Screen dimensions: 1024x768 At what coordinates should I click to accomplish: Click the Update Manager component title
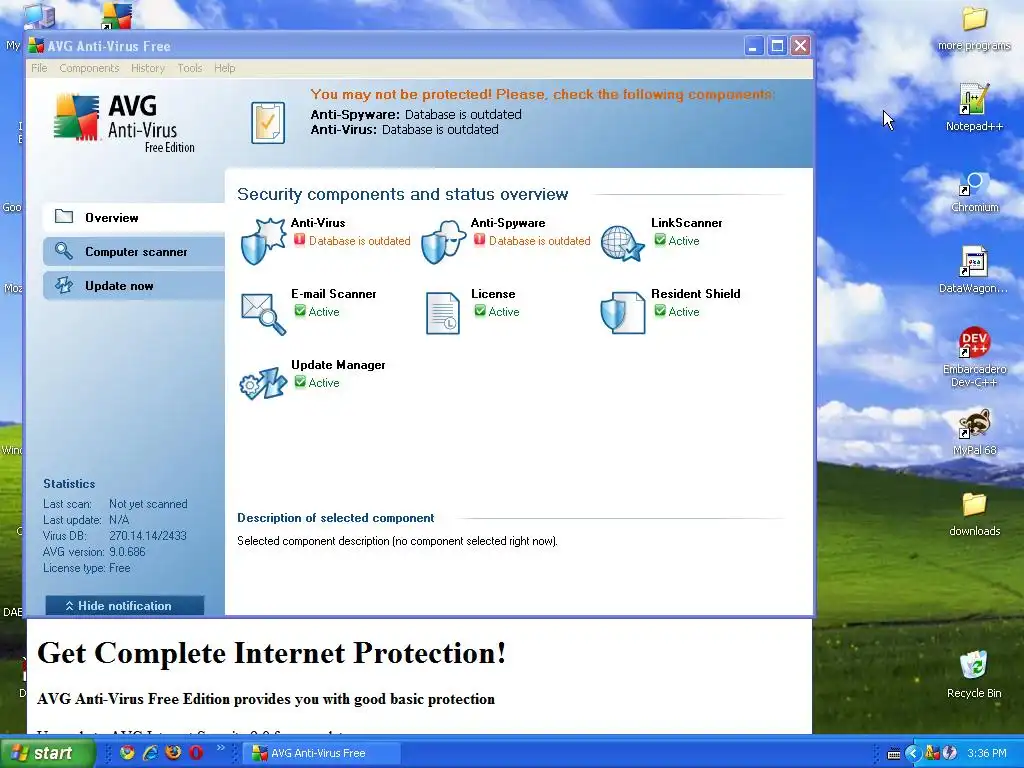[338, 365]
